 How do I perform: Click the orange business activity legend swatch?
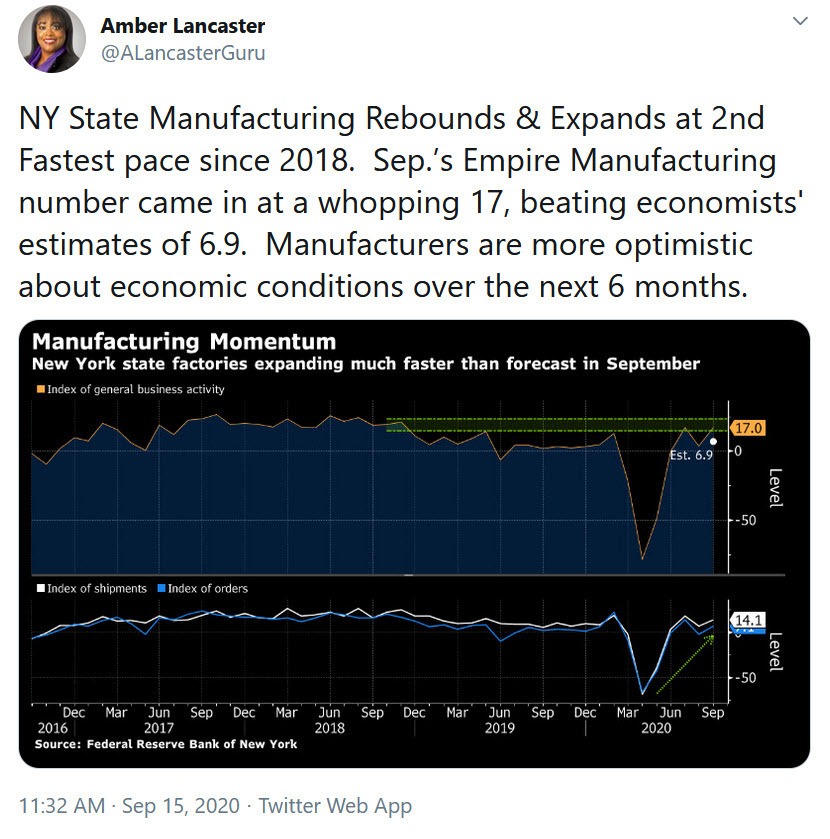pos(41,389)
